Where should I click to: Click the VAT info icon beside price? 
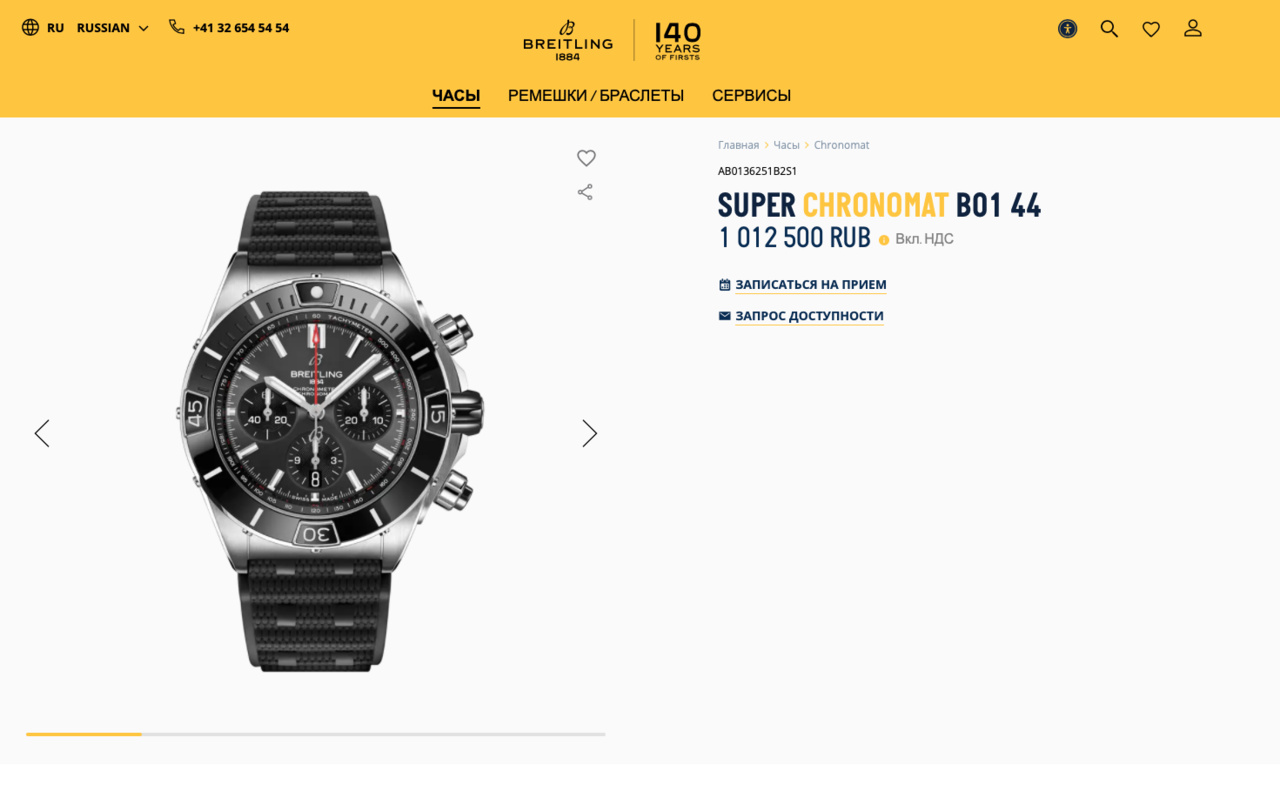pyautogui.click(x=884, y=240)
